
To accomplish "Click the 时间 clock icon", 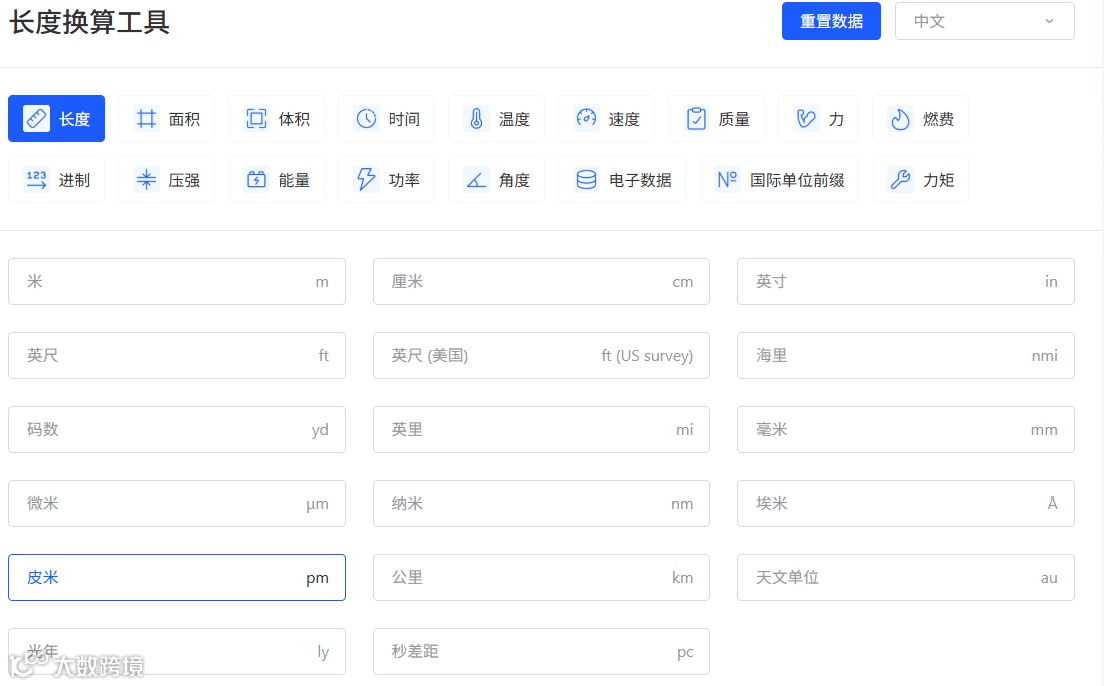I will click(366, 119).
